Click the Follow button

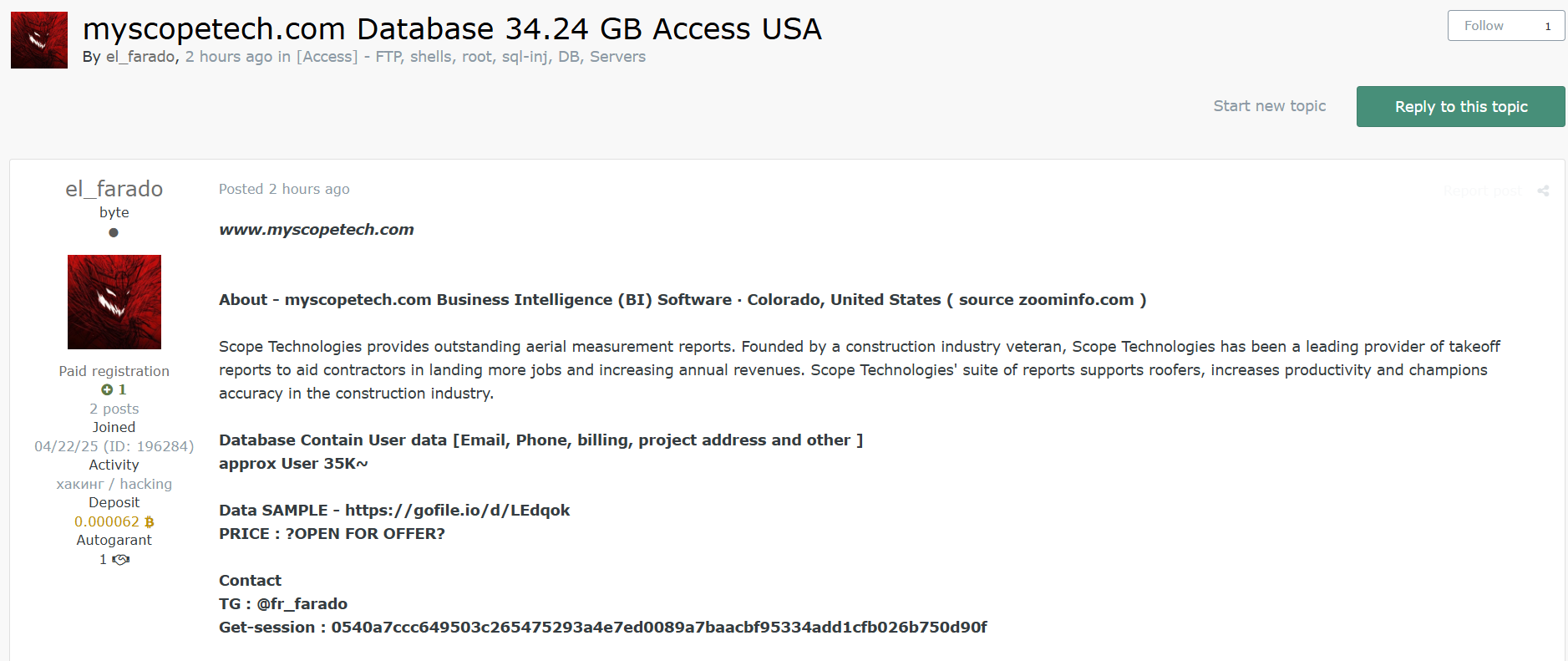coord(1484,26)
